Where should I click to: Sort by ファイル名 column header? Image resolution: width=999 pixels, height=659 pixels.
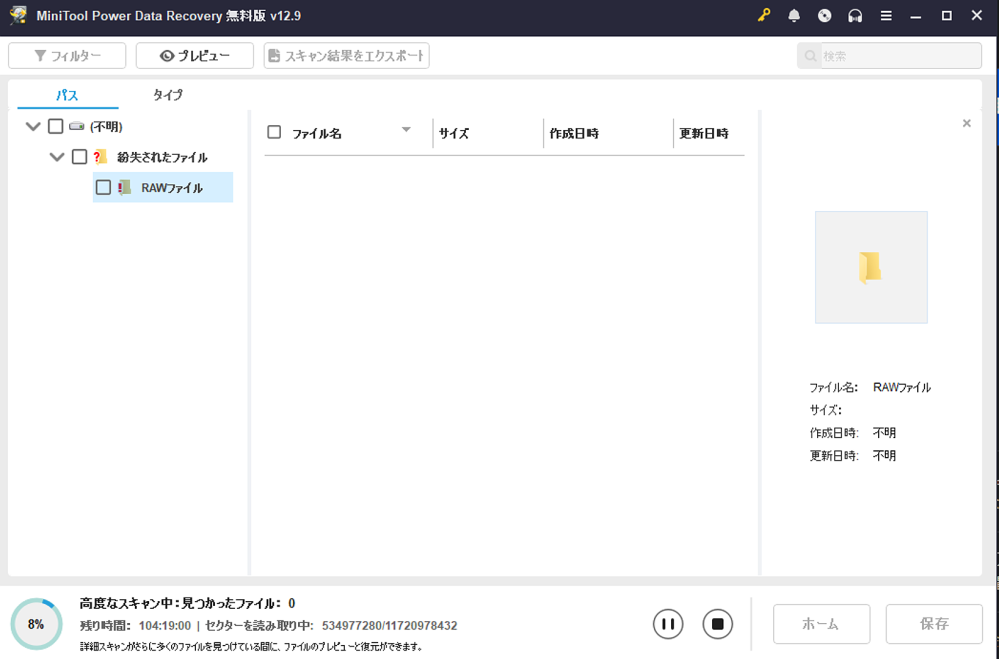point(317,134)
